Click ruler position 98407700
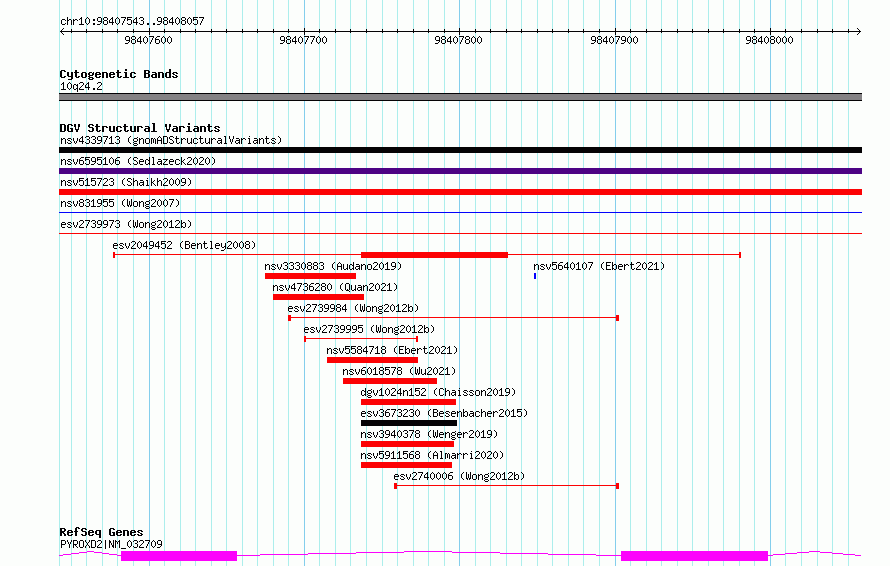Screen dimensions: 890x566 [x=304, y=40]
